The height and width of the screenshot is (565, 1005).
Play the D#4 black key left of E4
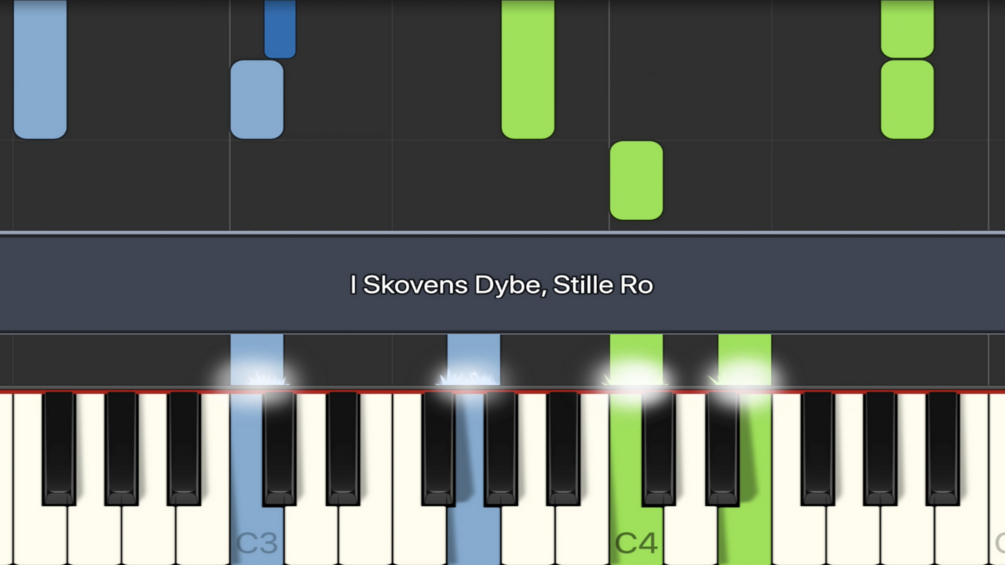722,448
